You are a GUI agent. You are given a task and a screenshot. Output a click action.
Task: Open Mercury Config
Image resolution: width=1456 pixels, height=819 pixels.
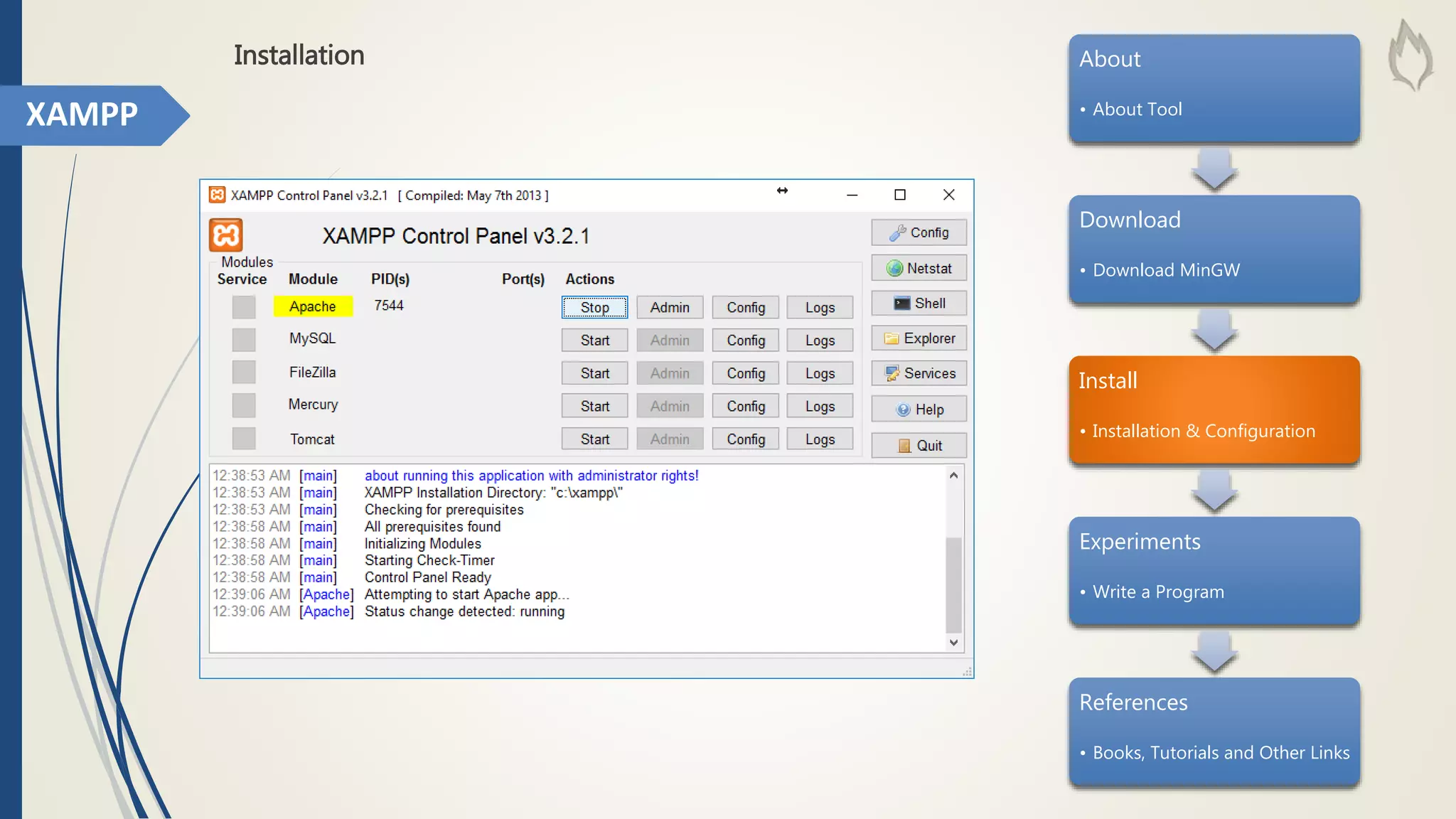click(x=746, y=406)
